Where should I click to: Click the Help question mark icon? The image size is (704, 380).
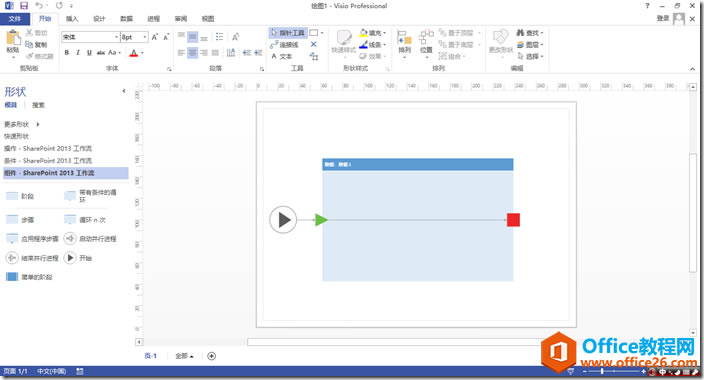647,5
